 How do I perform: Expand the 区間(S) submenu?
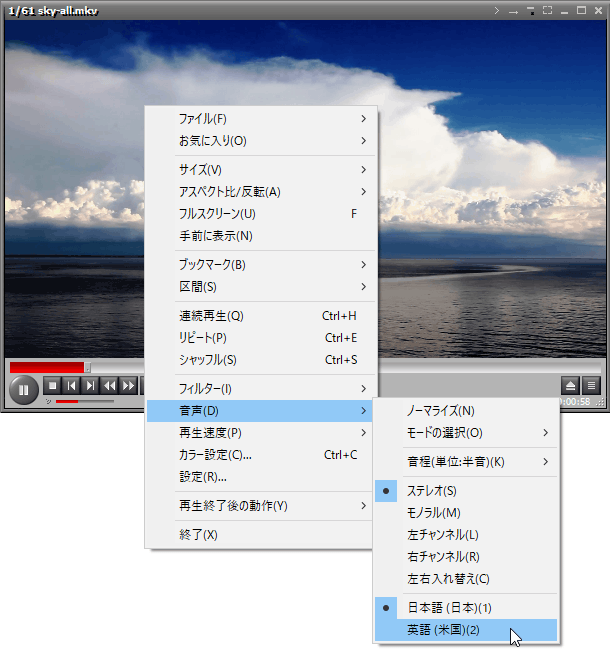pos(261,287)
